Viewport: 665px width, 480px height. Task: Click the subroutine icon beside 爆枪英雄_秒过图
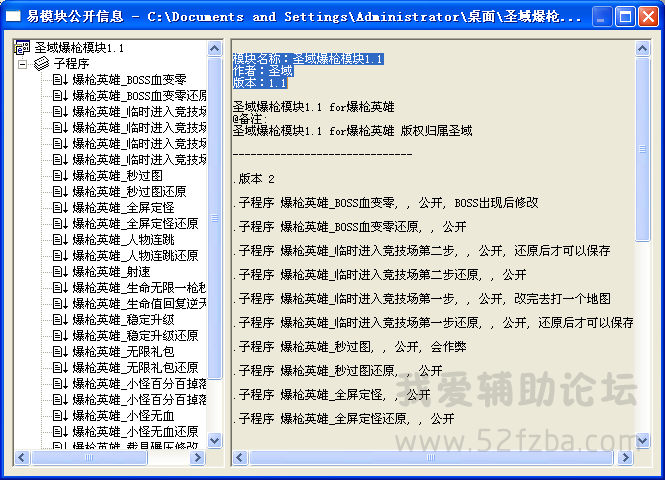(60, 176)
